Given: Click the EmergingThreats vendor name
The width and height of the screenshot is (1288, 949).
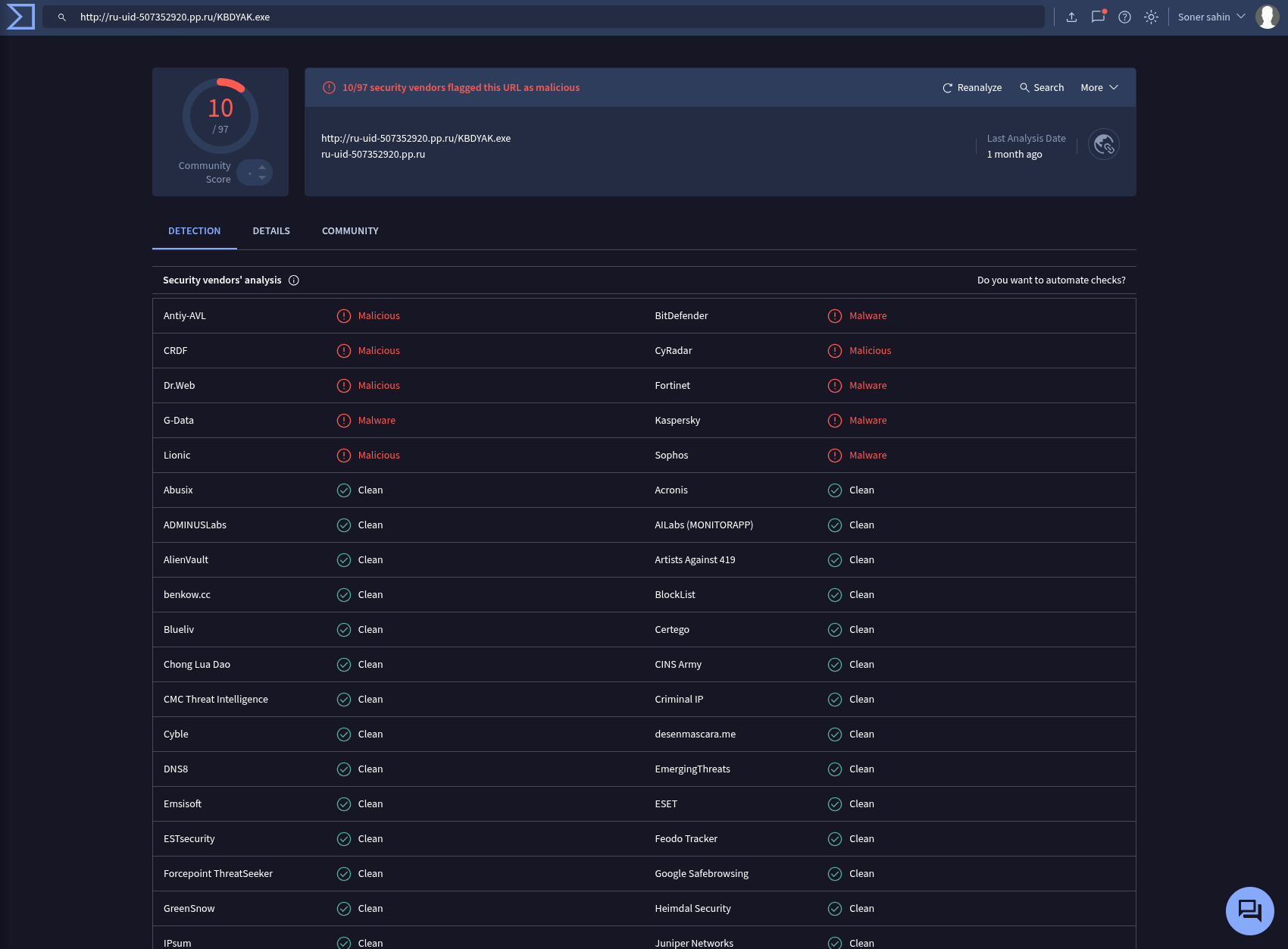Looking at the screenshot, I should pos(692,769).
